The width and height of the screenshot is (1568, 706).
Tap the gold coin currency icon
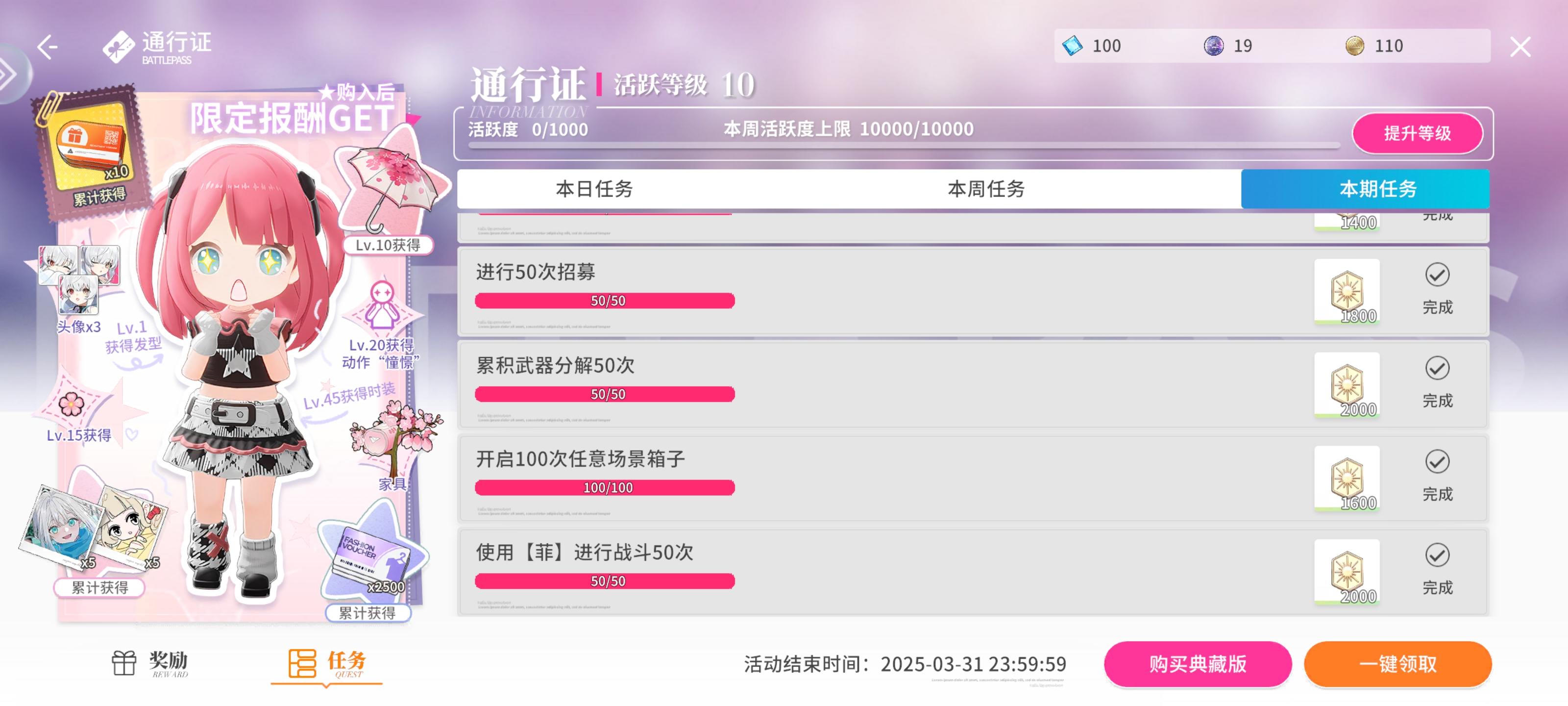(x=1354, y=46)
